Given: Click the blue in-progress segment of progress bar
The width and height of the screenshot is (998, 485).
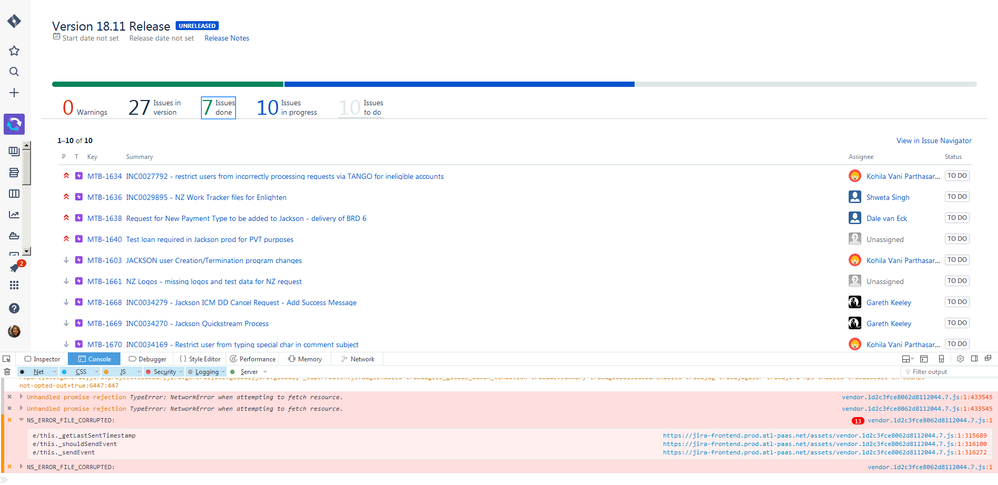Looking at the screenshot, I should coord(460,84).
